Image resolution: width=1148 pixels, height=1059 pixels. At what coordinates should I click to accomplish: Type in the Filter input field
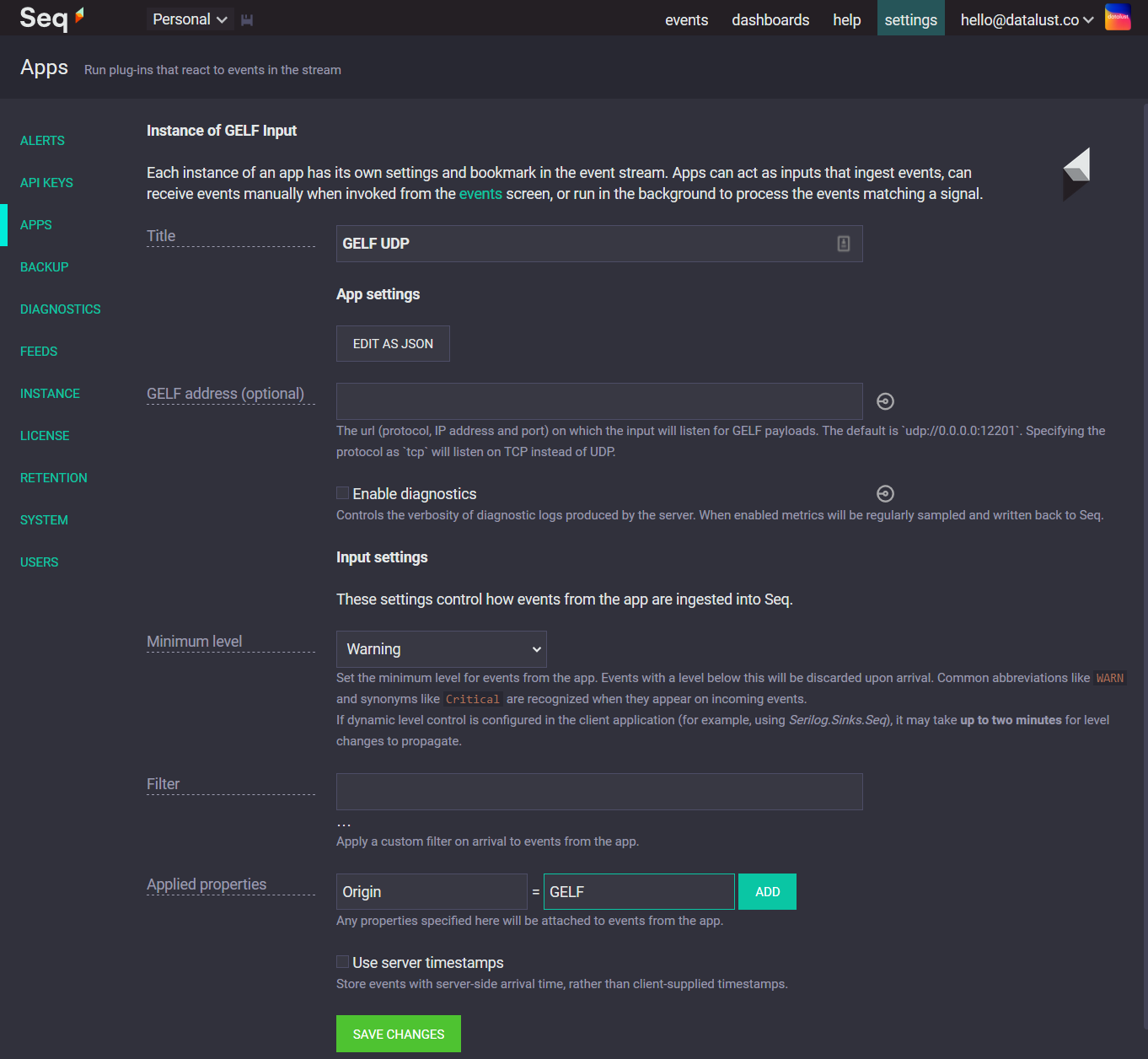598,791
